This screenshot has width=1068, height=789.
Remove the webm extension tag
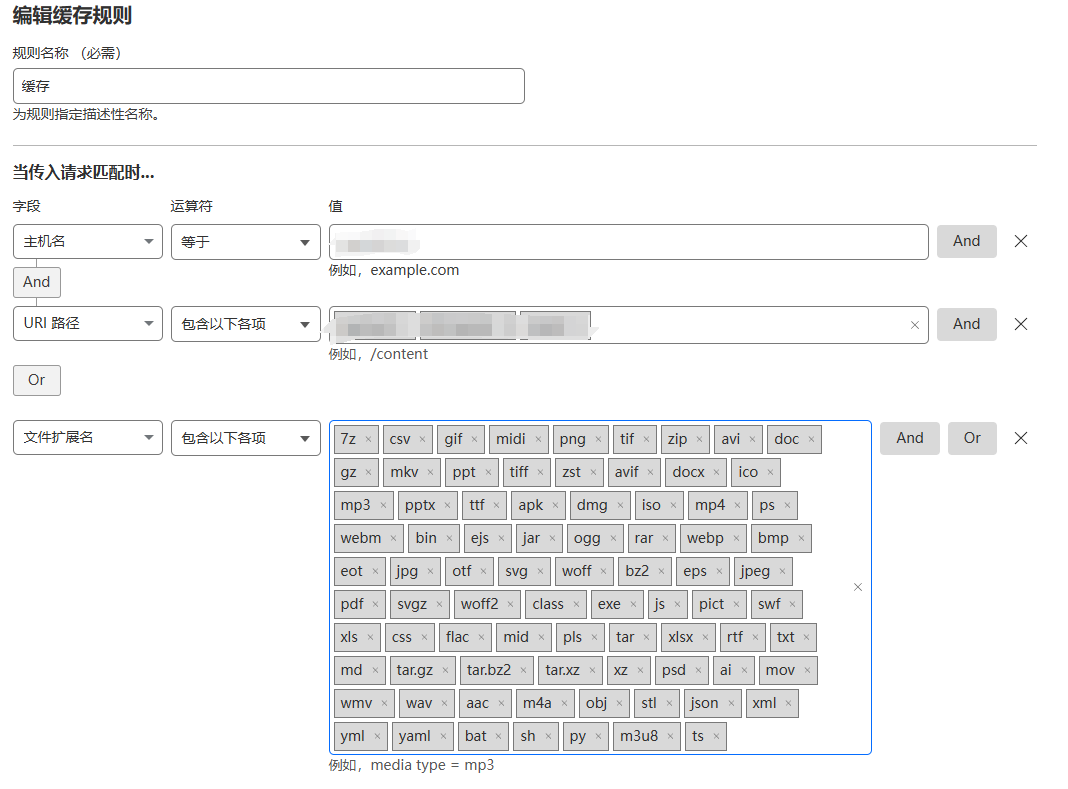393,538
